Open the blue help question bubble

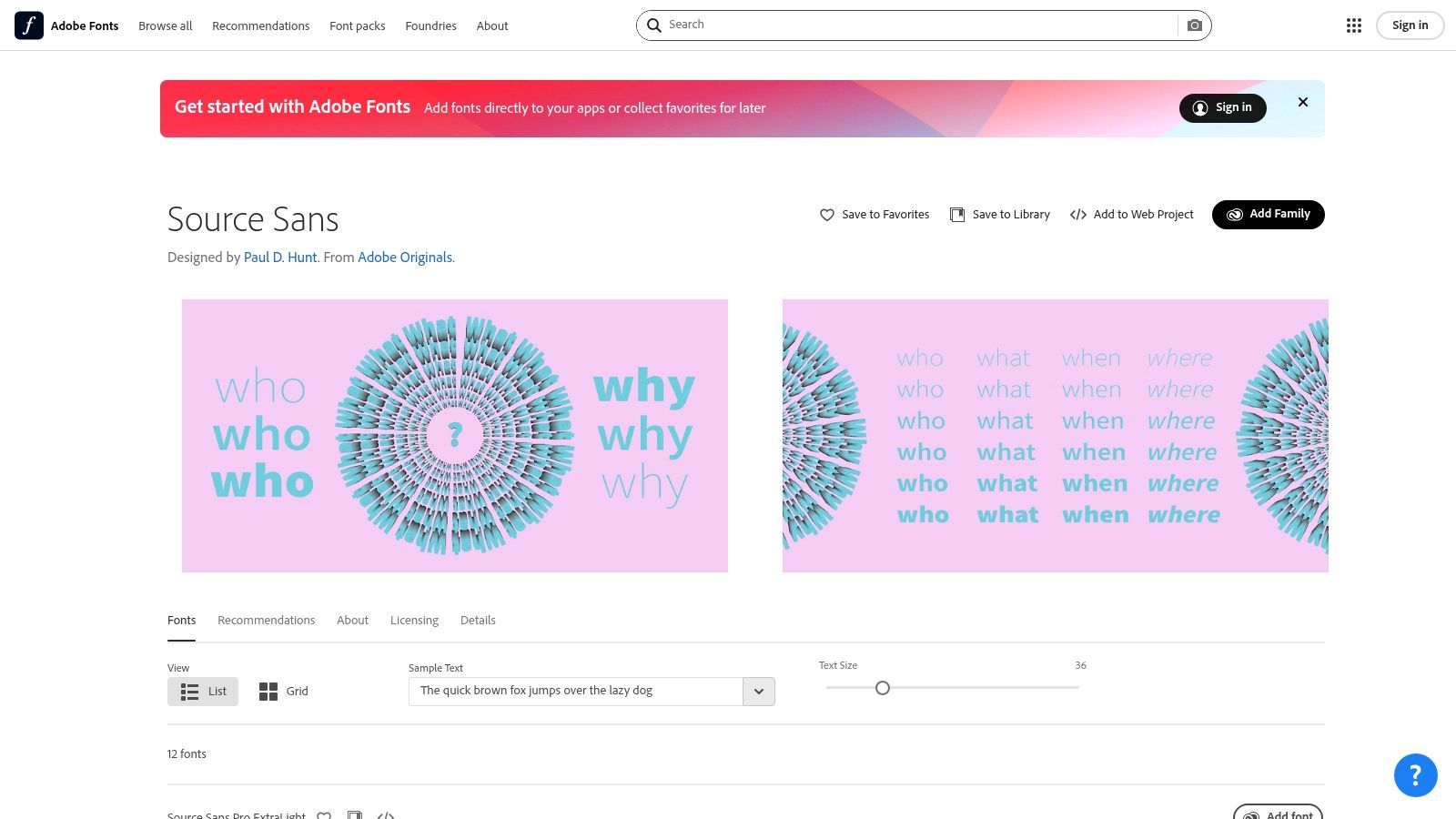[1415, 775]
